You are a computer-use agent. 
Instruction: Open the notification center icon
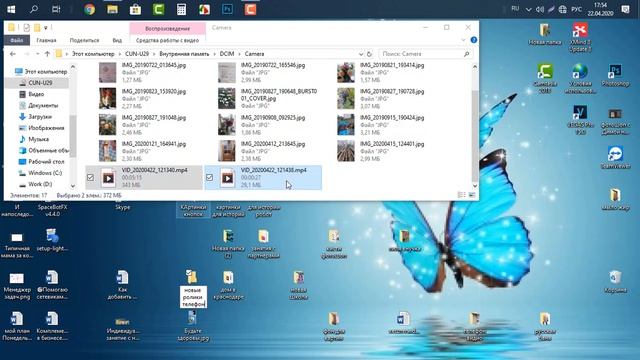coord(625,9)
